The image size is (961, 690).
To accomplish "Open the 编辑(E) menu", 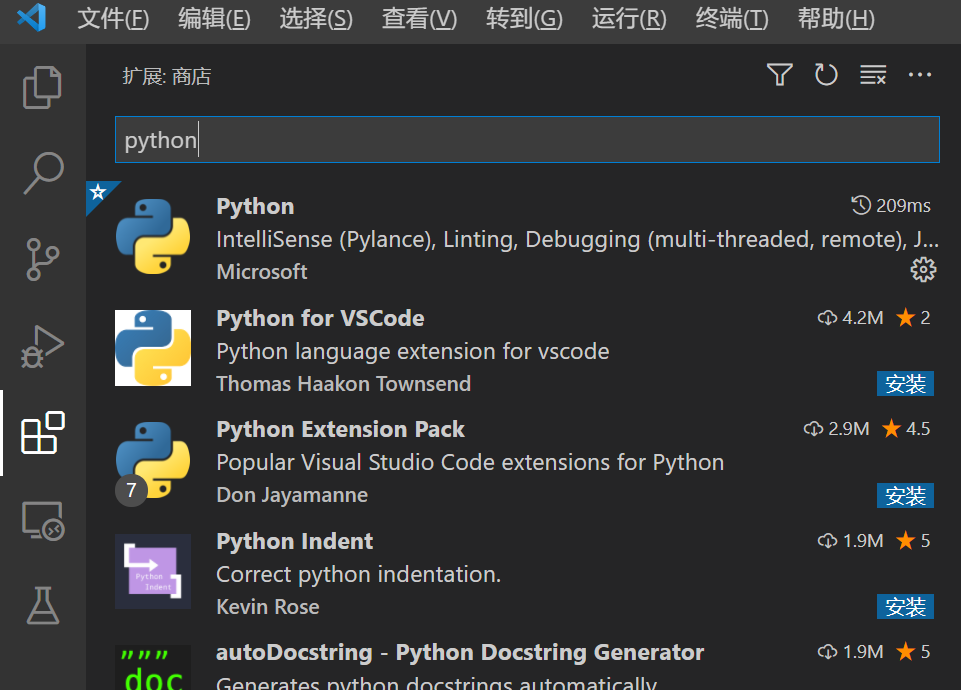I will tap(215, 19).
